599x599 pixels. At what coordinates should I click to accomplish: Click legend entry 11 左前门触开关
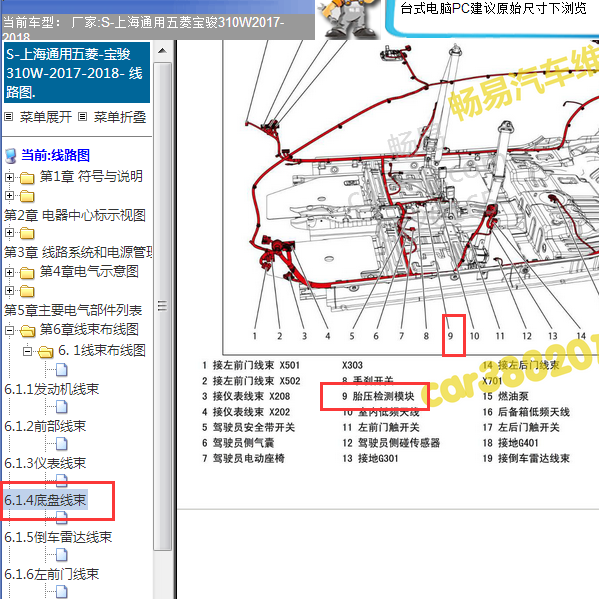click(x=381, y=427)
